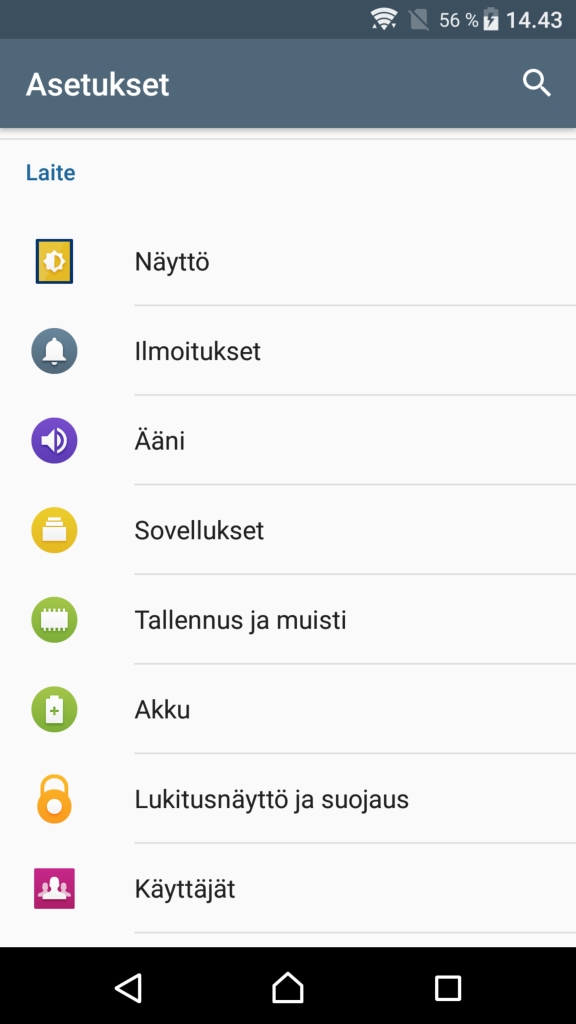Tap the pink Käyttäjät users icon

point(54,888)
